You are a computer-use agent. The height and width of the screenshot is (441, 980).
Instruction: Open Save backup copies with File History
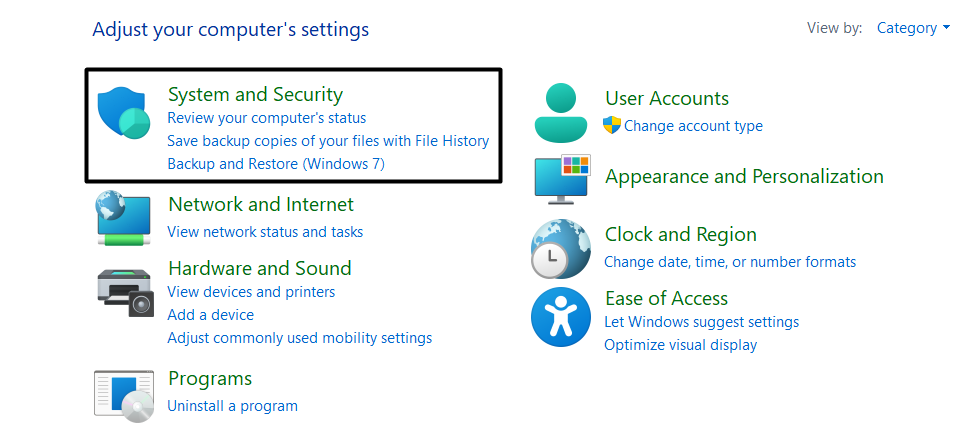click(328, 141)
